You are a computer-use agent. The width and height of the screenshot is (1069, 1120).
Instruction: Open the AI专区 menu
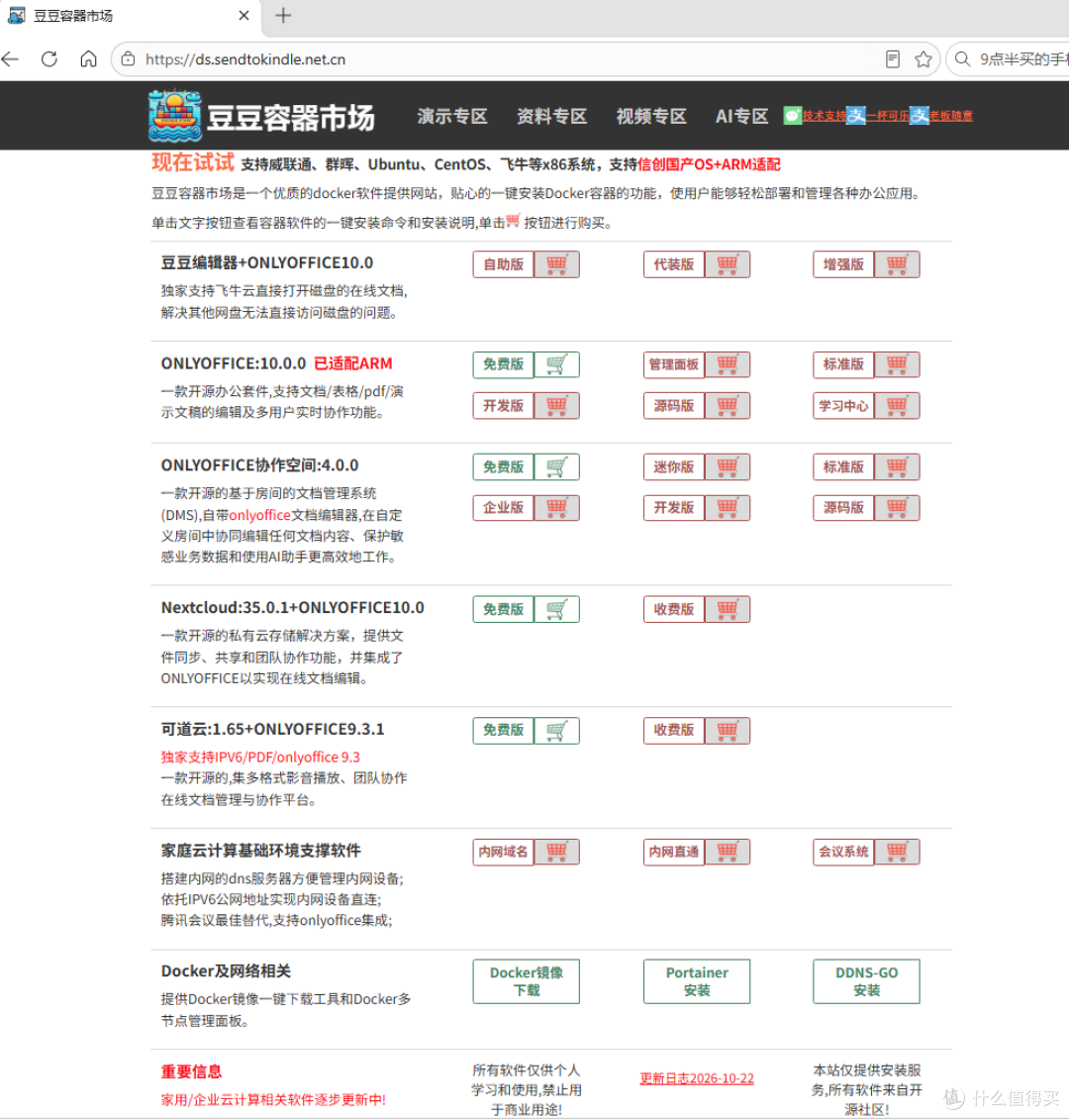(x=741, y=117)
